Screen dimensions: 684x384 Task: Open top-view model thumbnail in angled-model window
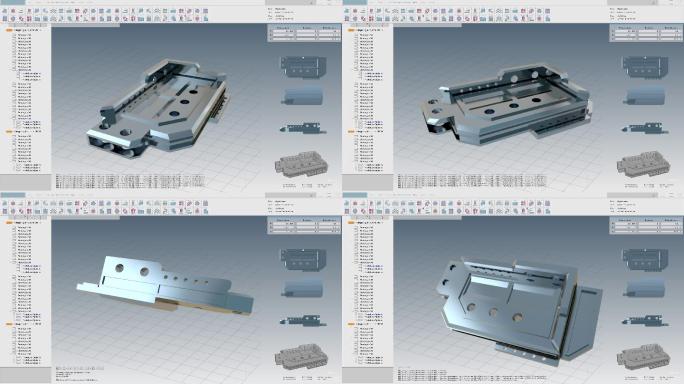tap(303, 67)
